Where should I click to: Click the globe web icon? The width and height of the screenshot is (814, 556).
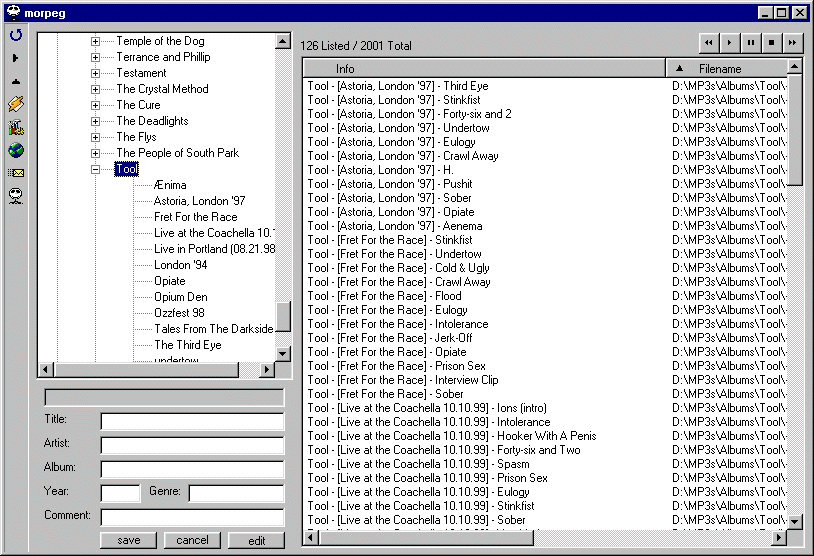coord(16,151)
